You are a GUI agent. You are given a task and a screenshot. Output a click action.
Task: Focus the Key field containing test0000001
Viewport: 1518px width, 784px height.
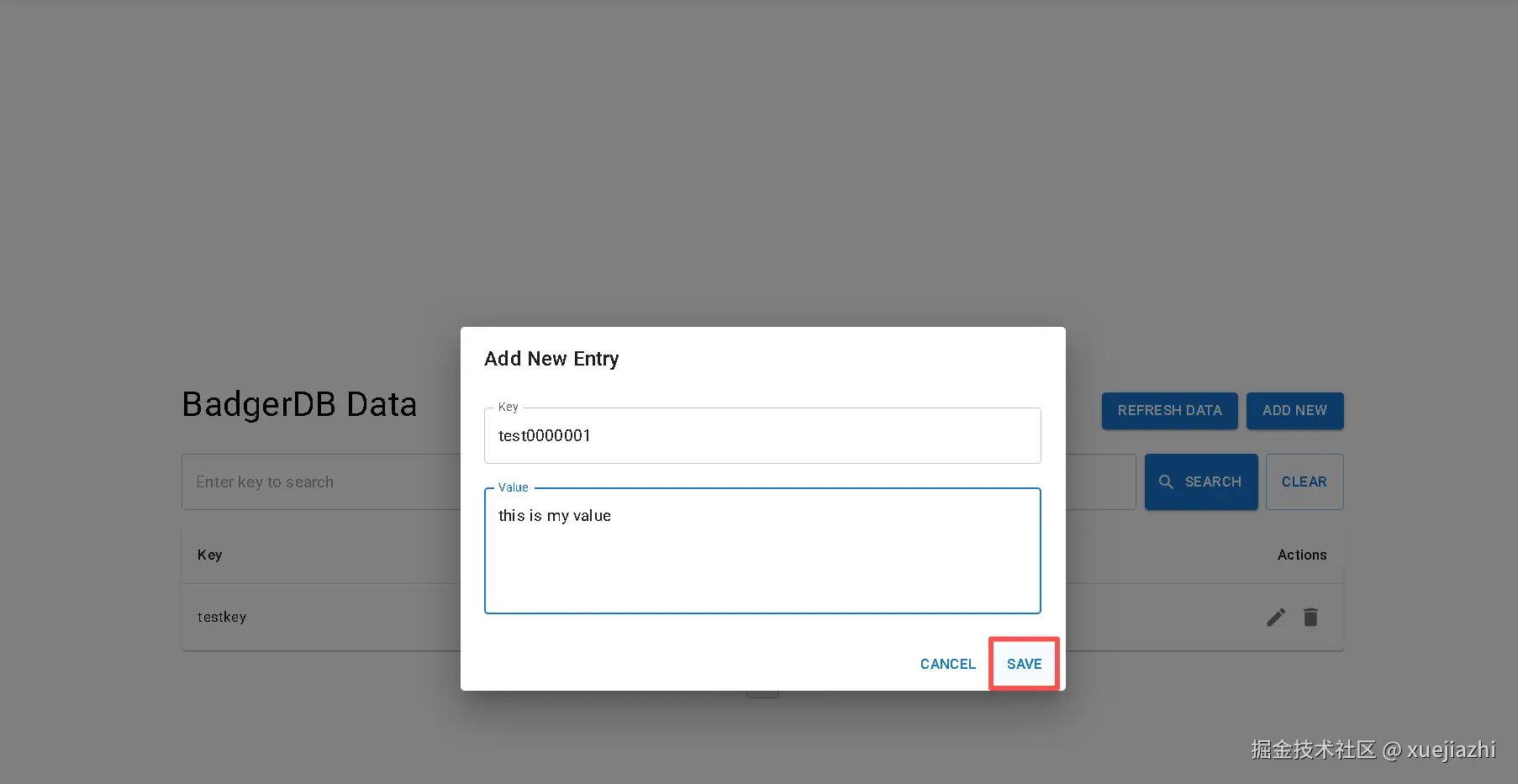tap(762, 435)
